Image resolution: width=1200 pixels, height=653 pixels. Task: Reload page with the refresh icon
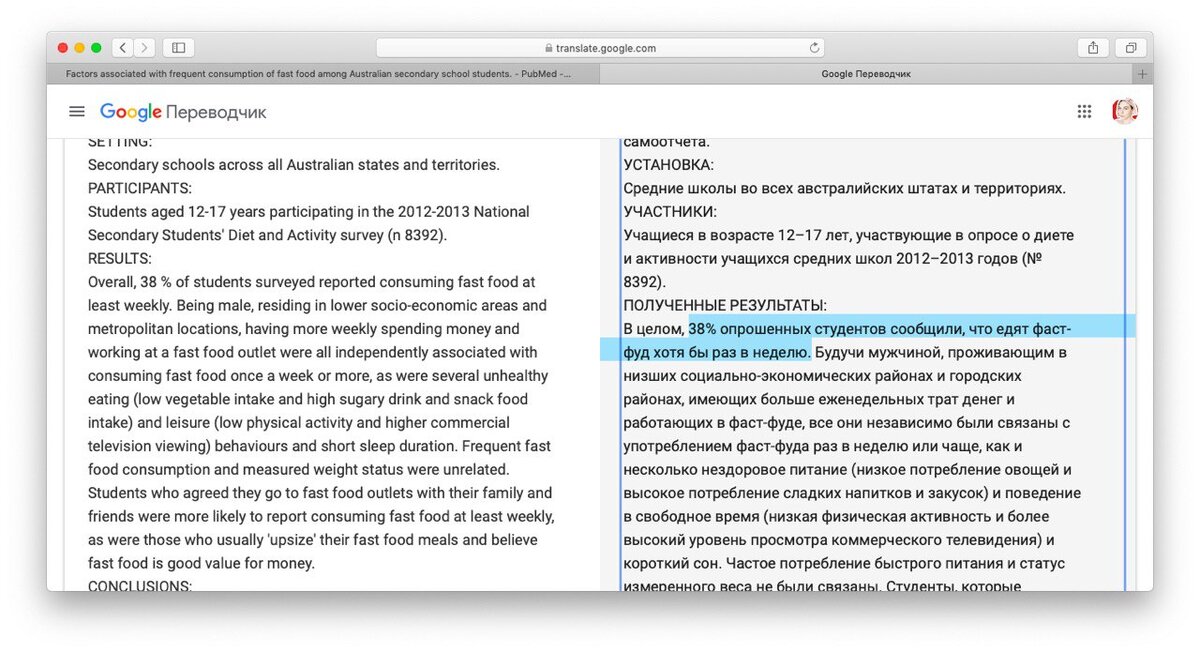coord(814,48)
